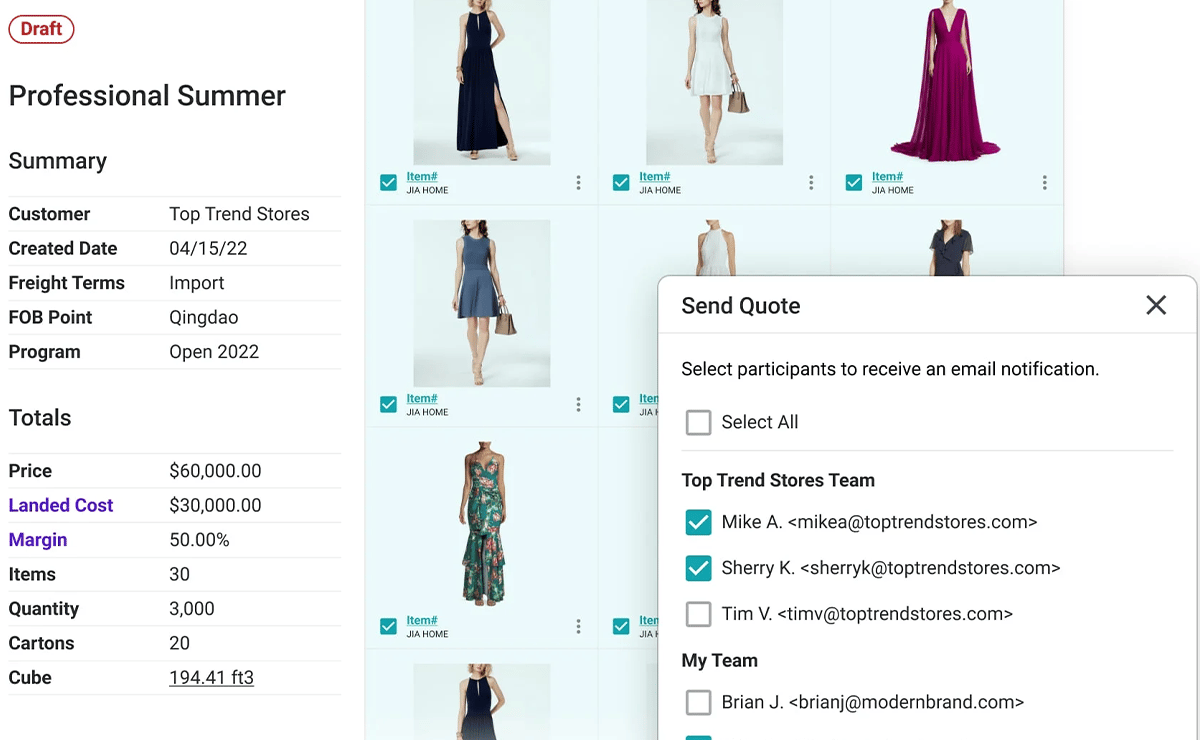
Task: Click the Draft status badge
Action: coord(41,29)
